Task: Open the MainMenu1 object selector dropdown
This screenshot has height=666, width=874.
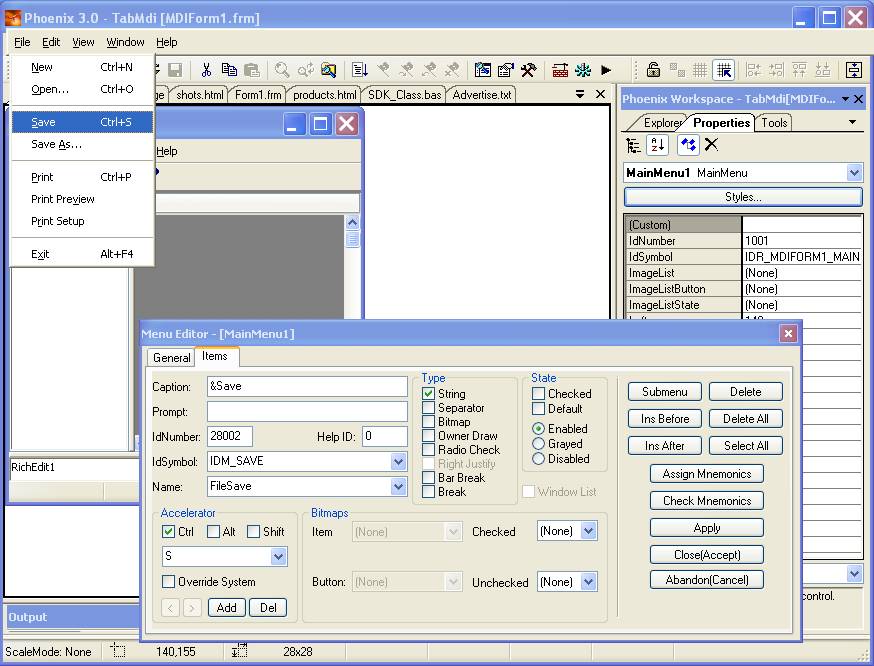Action: click(854, 173)
